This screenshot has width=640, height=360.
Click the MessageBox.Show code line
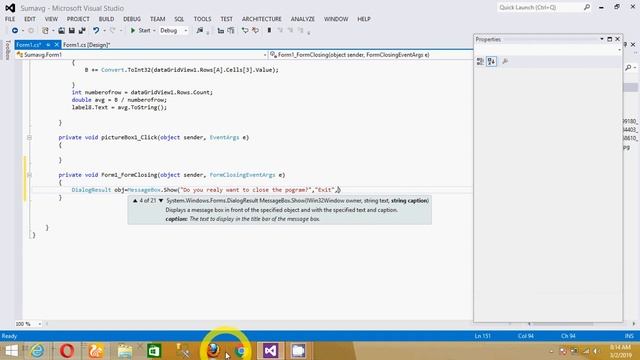click(206, 190)
